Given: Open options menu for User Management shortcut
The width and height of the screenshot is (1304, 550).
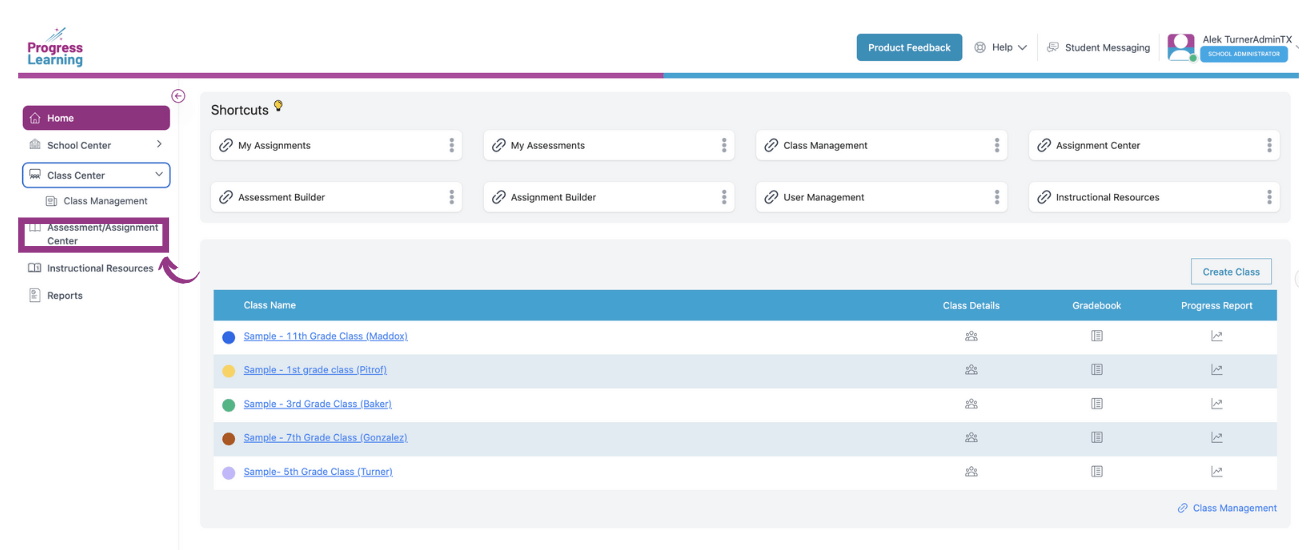Looking at the screenshot, I should [997, 197].
